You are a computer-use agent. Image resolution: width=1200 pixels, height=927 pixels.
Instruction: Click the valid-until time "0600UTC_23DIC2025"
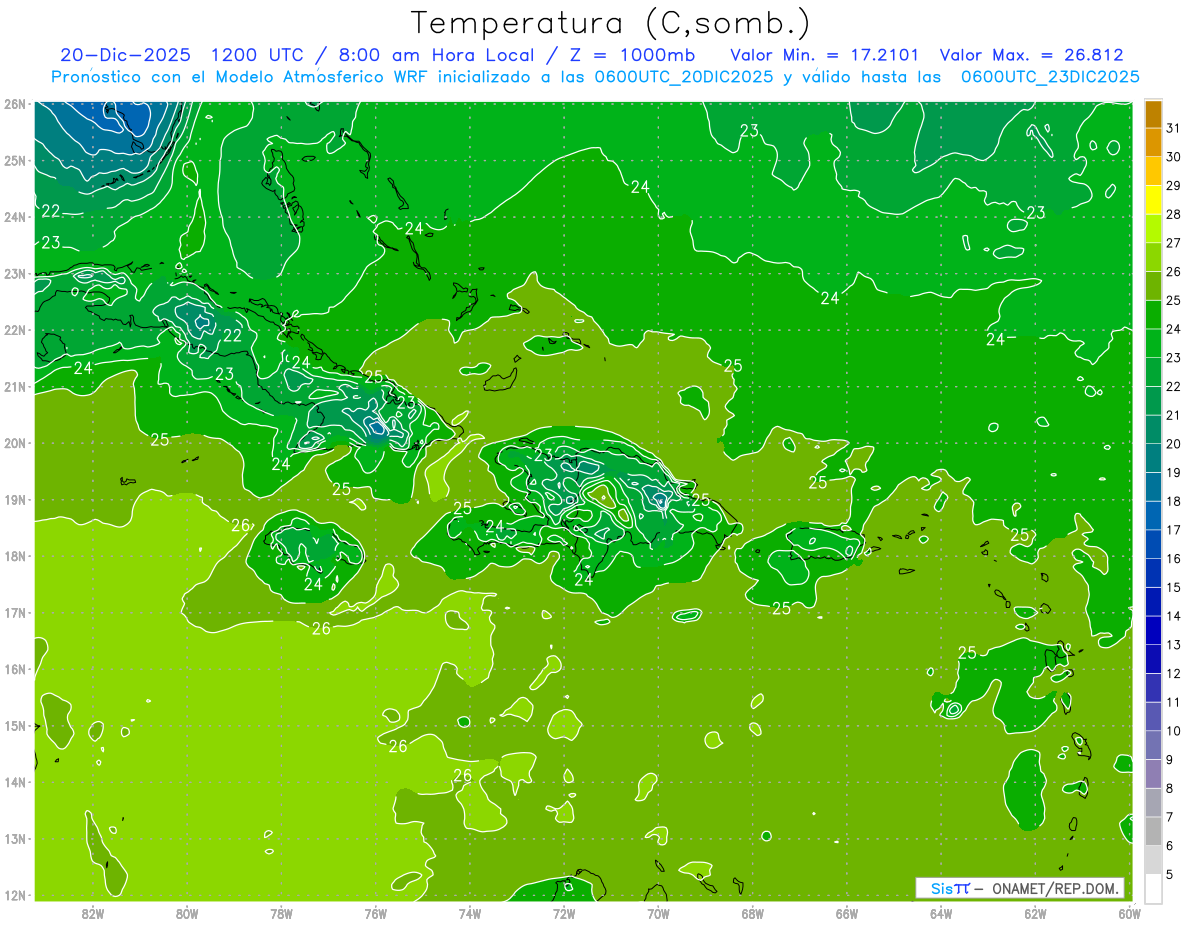point(1050,77)
